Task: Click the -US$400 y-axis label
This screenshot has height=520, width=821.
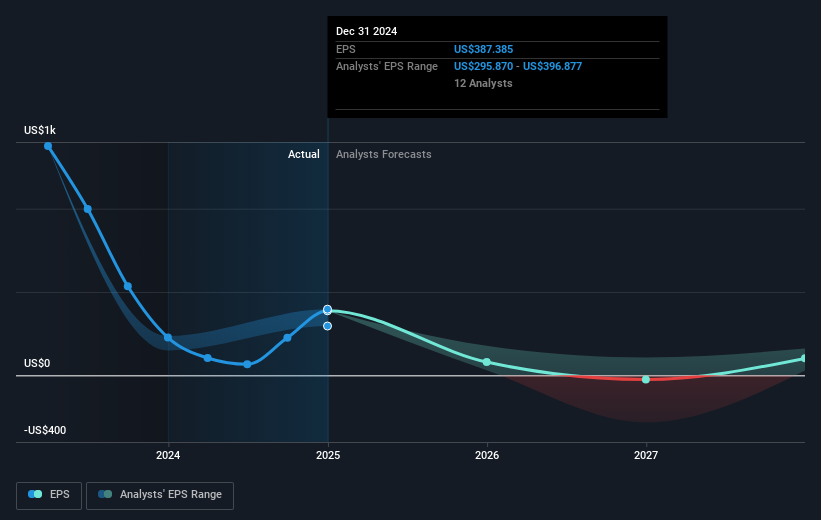Action: [x=45, y=430]
